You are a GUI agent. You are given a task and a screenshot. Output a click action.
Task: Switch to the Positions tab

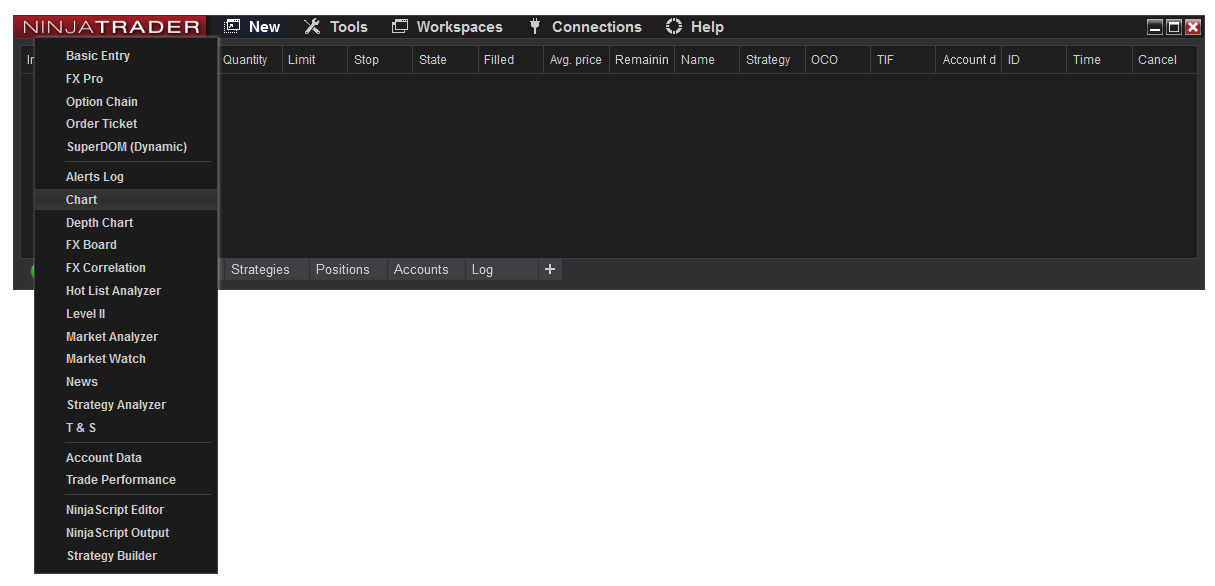(342, 270)
